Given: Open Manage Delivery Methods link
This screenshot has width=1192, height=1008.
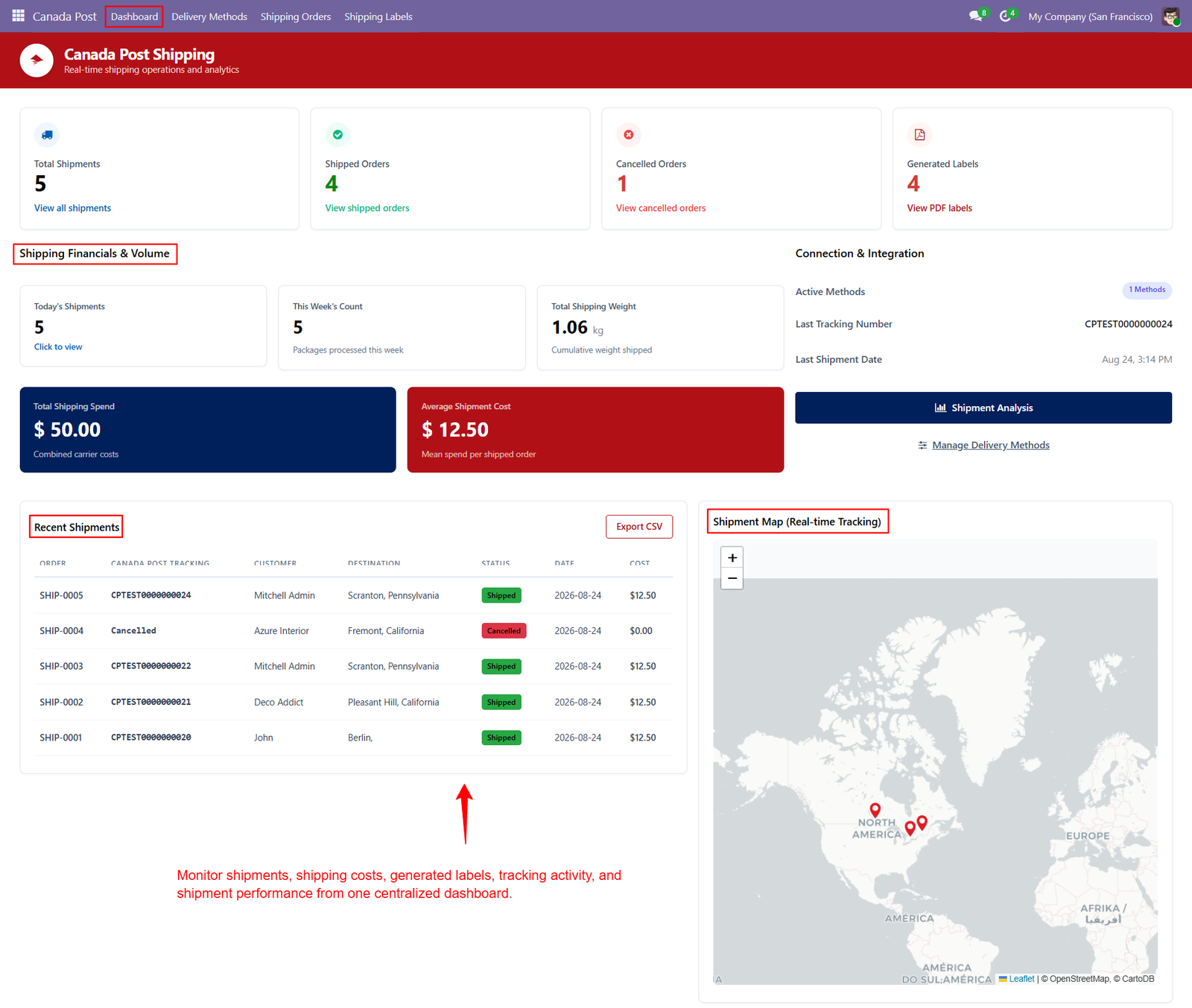Looking at the screenshot, I should point(990,445).
